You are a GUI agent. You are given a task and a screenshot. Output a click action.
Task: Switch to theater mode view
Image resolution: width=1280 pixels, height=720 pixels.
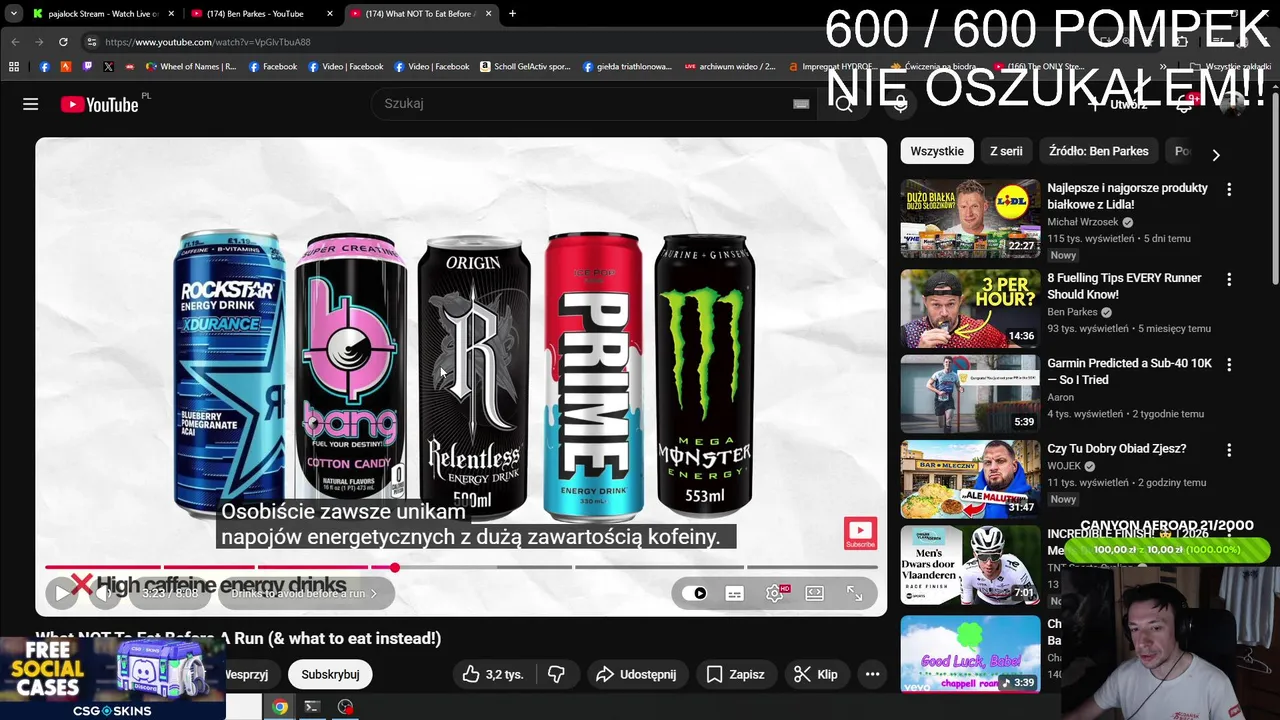pos(815,593)
